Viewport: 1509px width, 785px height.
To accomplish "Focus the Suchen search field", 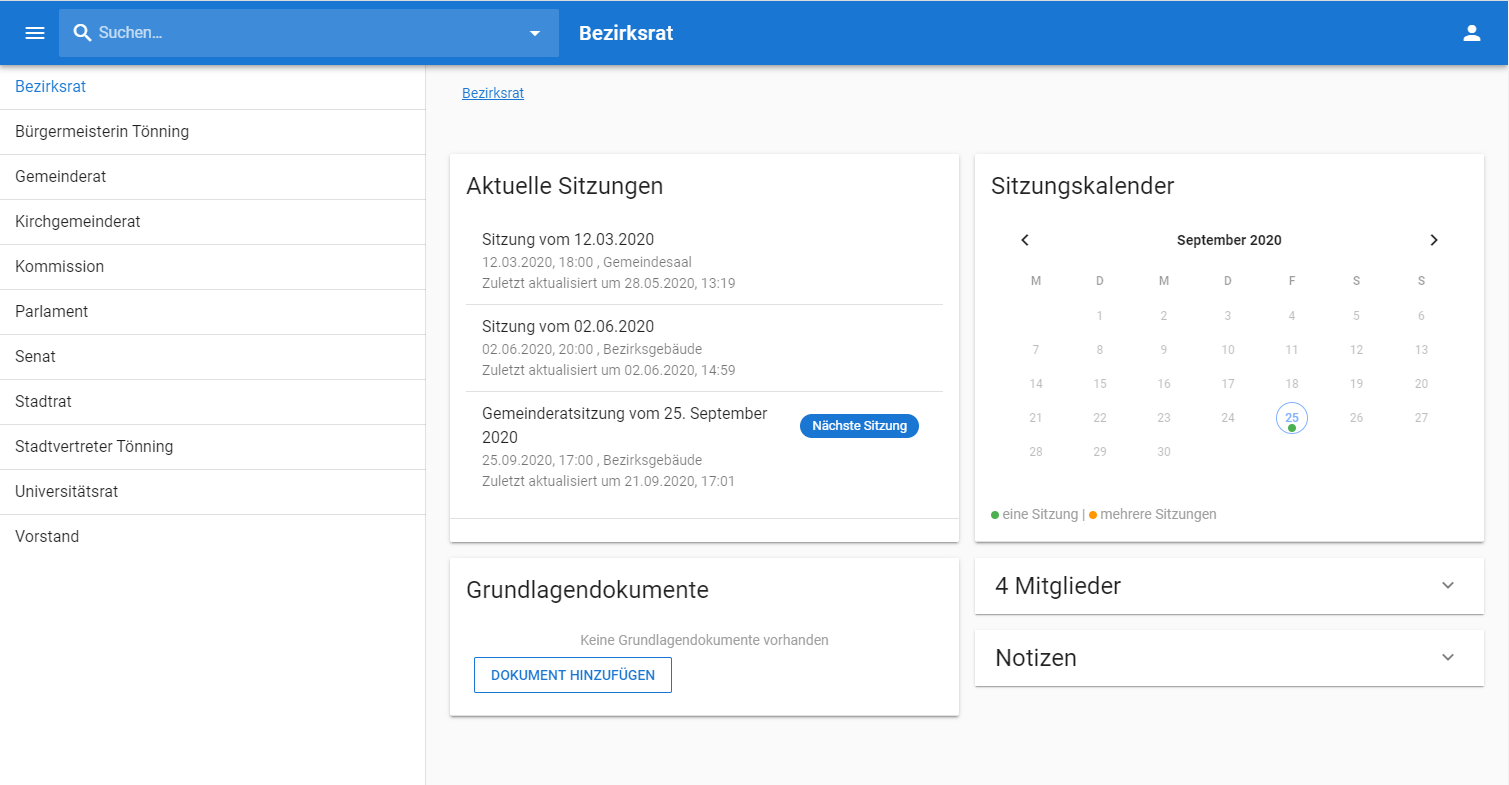I will [300, 33].
